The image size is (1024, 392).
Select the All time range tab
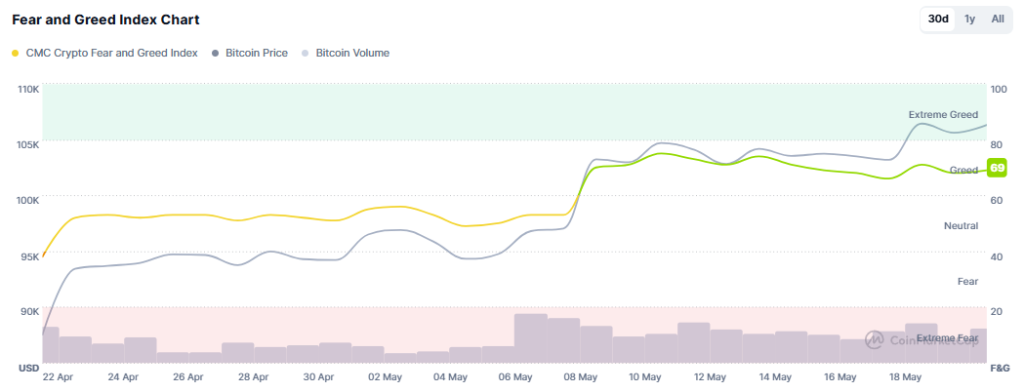(x=997, y=19)
